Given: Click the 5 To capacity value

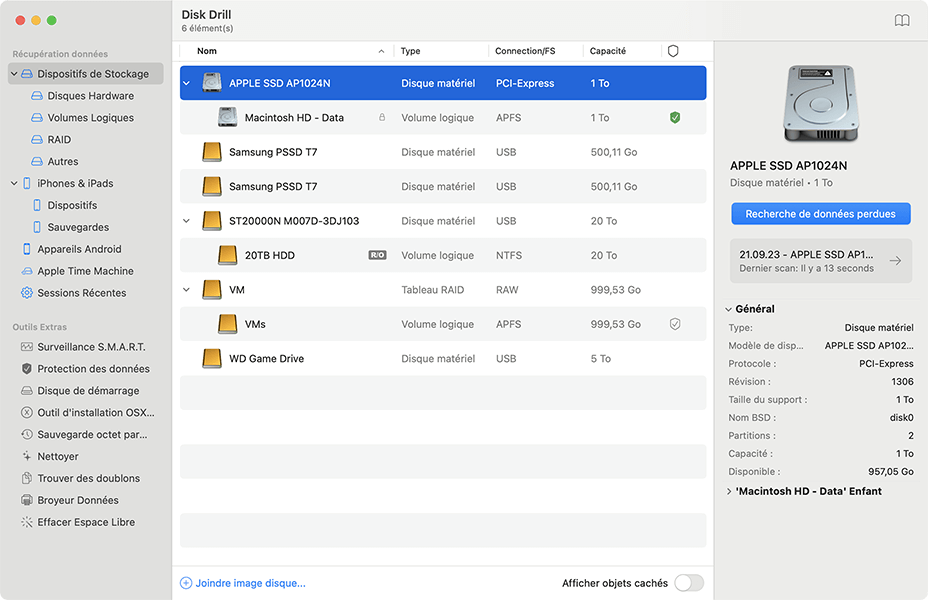Looking at the screenshot, I should click(601, 359).
